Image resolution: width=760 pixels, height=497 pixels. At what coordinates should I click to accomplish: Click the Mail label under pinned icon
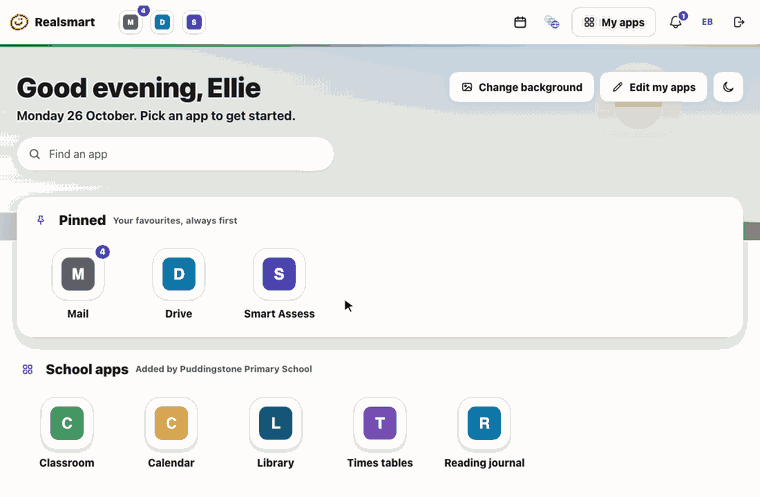pos(78,314)
